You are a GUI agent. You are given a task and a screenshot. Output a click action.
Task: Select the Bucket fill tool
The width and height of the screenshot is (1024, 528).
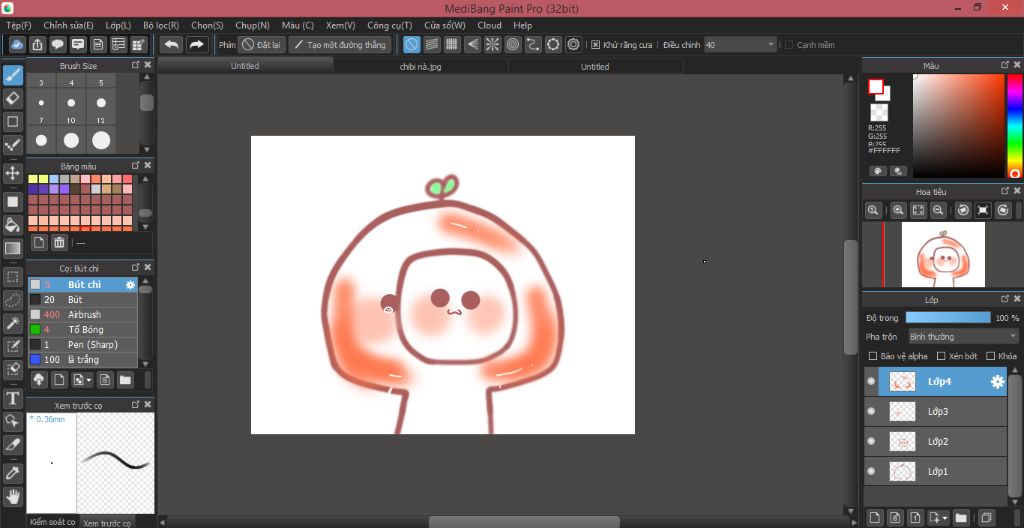(12, 225)
